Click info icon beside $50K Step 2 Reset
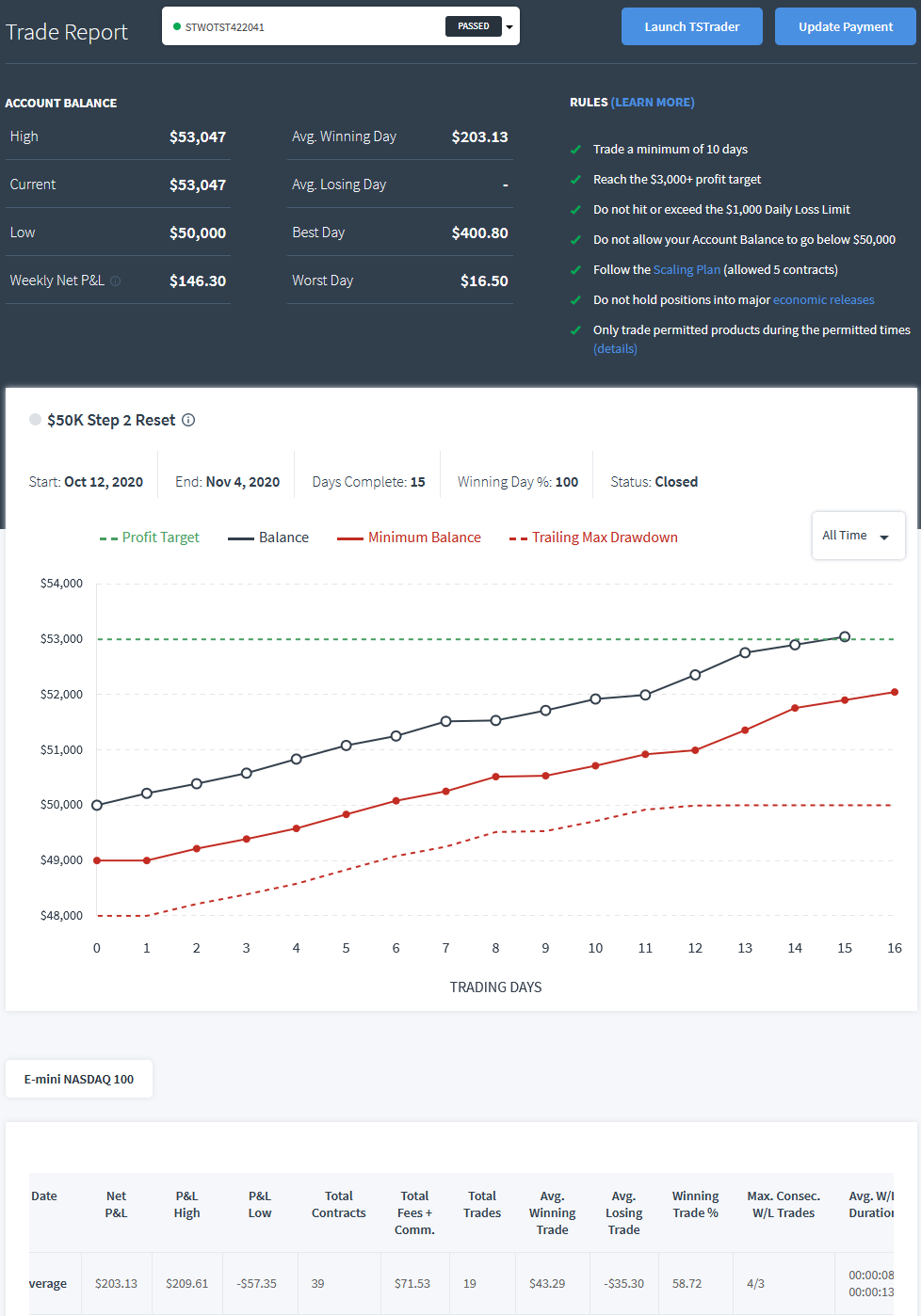The height and width of the screenshot is (1316, 921). pyautogui.click(x=188, y=420)
